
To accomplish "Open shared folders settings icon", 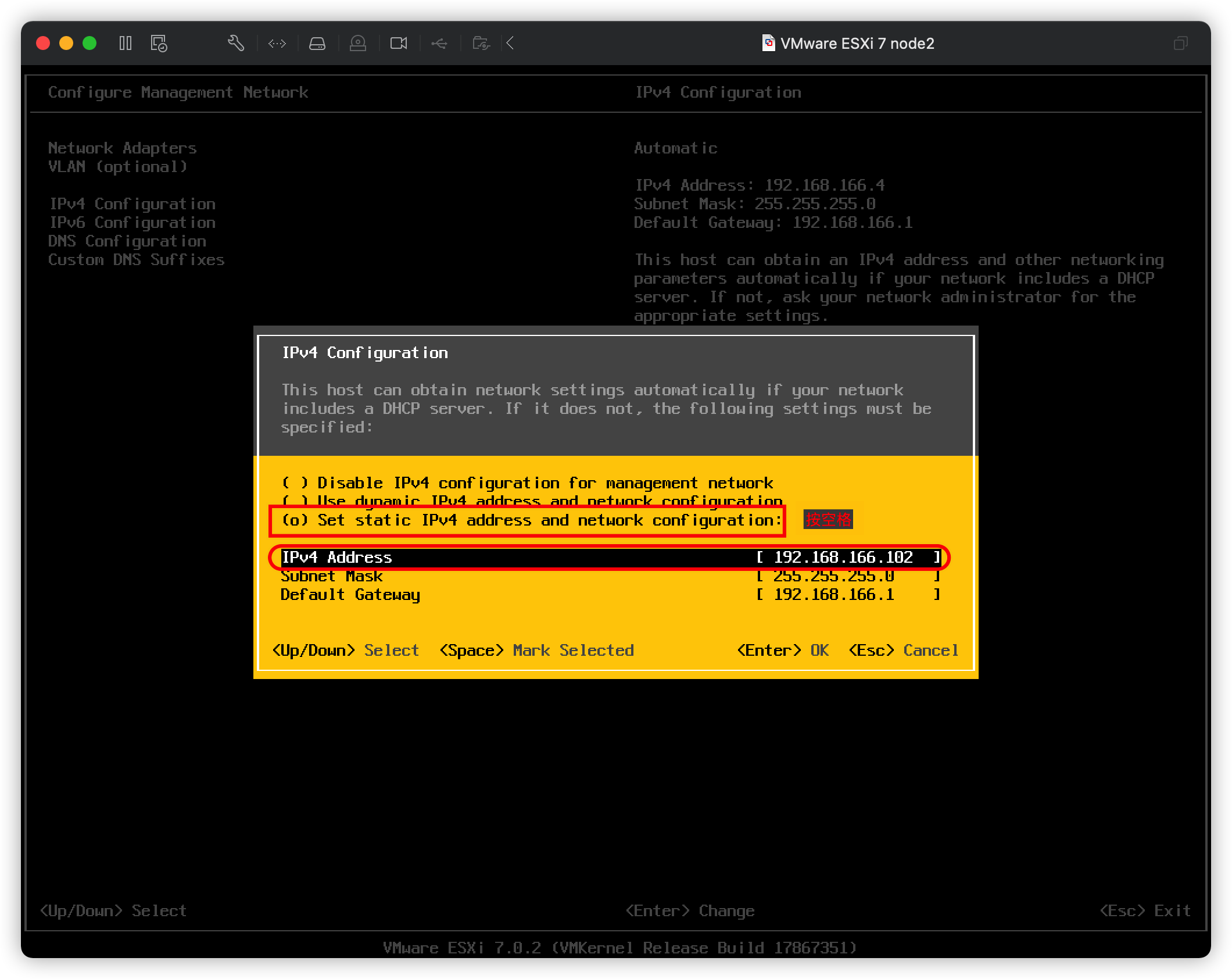I will click(480, 43).
